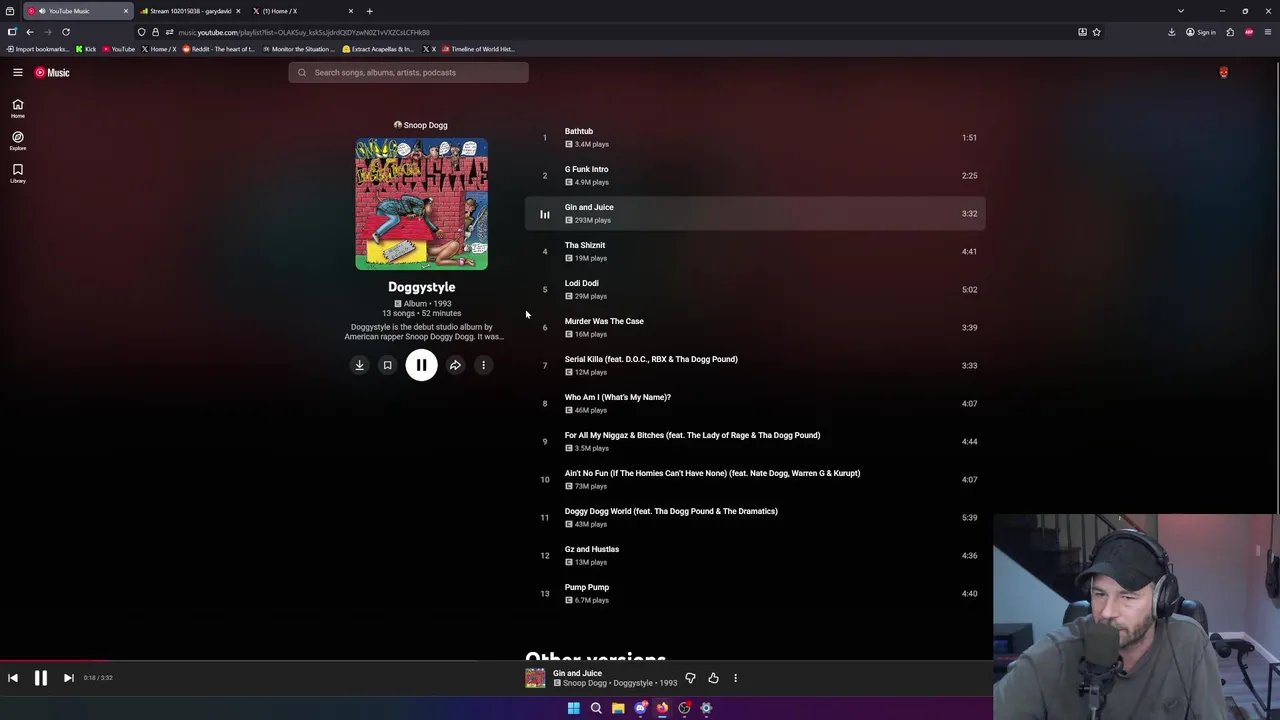Viewport: 1280px width, 720px height.
Task: Switch to Stream 102015038 garydavid tab
Action: 190,11
